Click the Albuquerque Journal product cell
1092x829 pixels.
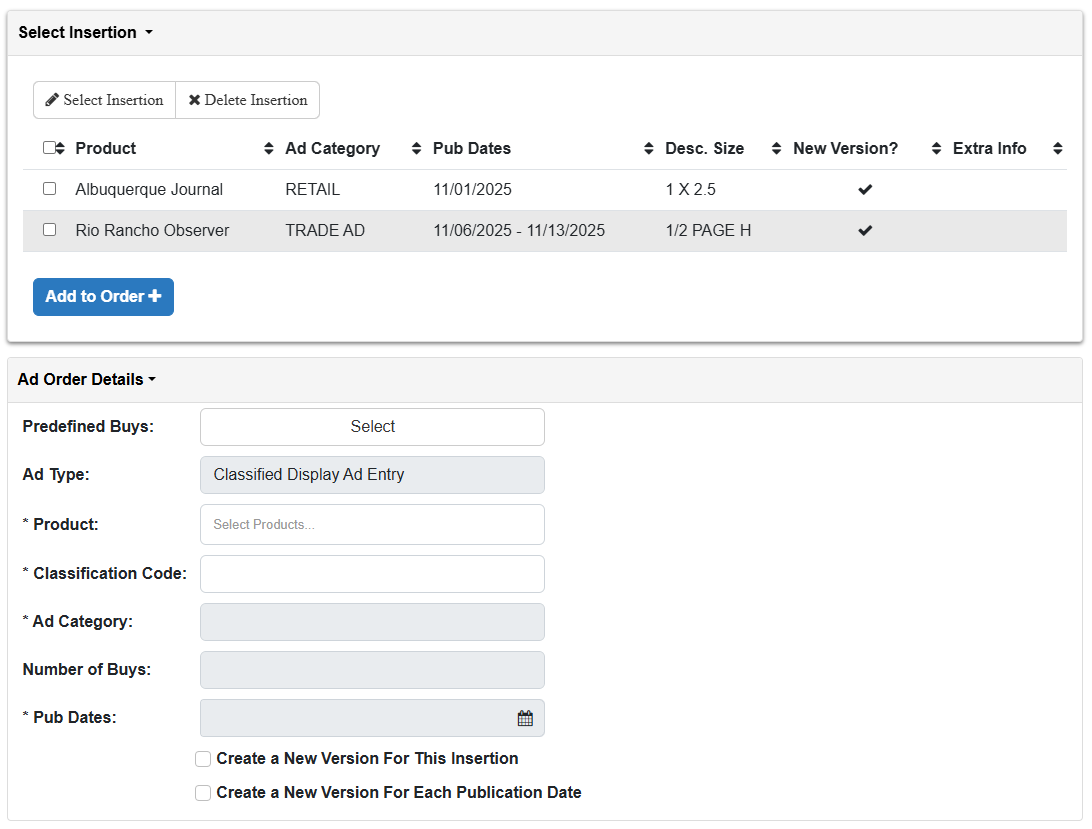pyautogui.click(x=149, y=189)
